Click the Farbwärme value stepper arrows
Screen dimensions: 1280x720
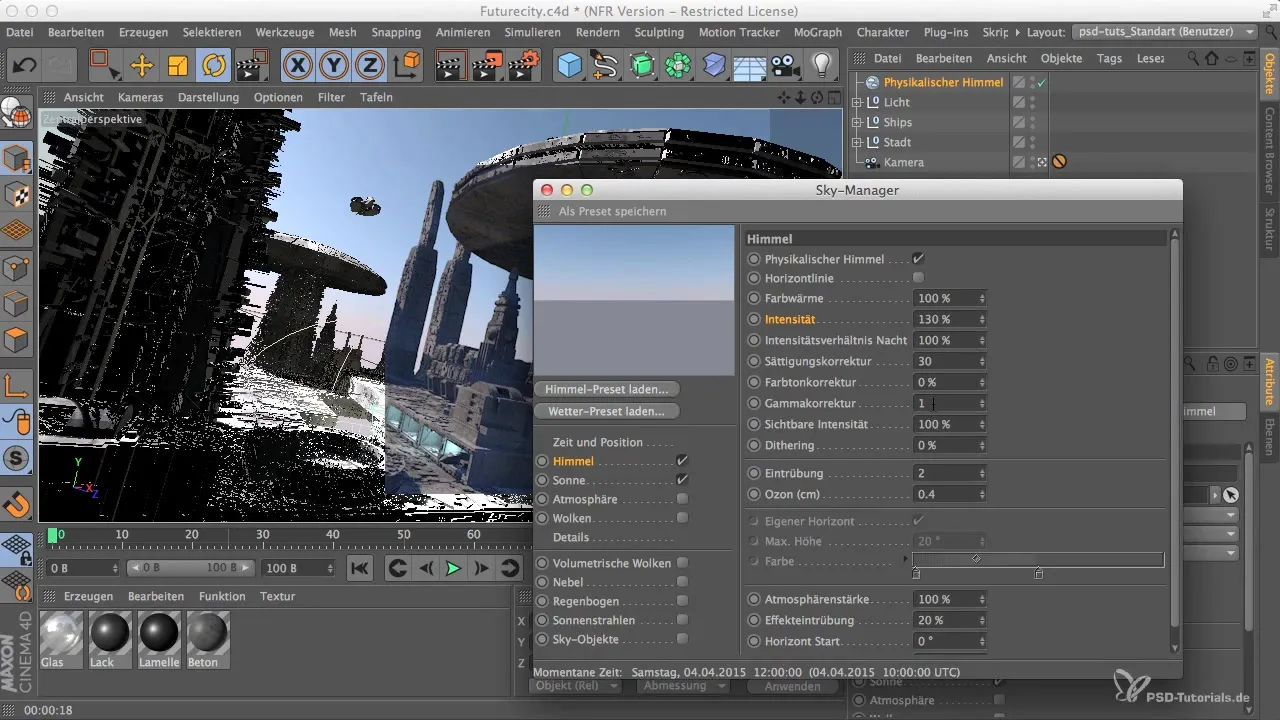982,299
